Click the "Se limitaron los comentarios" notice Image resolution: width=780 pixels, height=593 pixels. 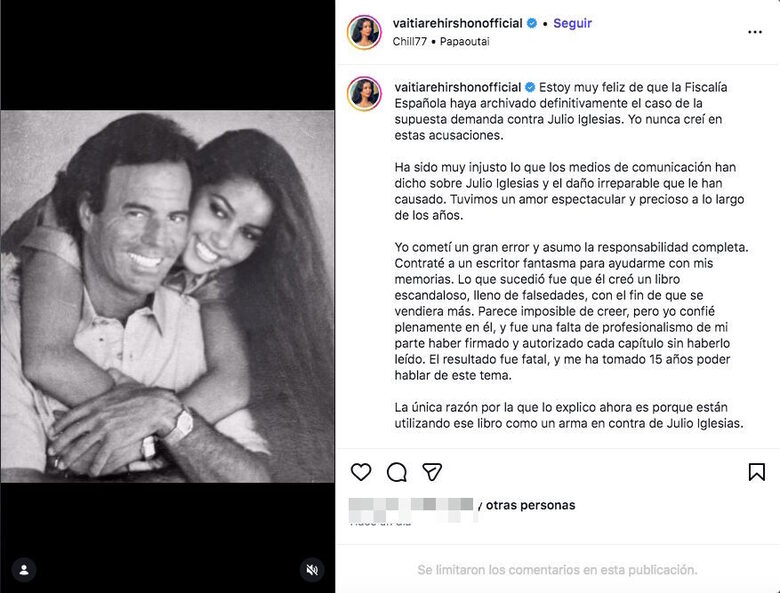[557, 570]
